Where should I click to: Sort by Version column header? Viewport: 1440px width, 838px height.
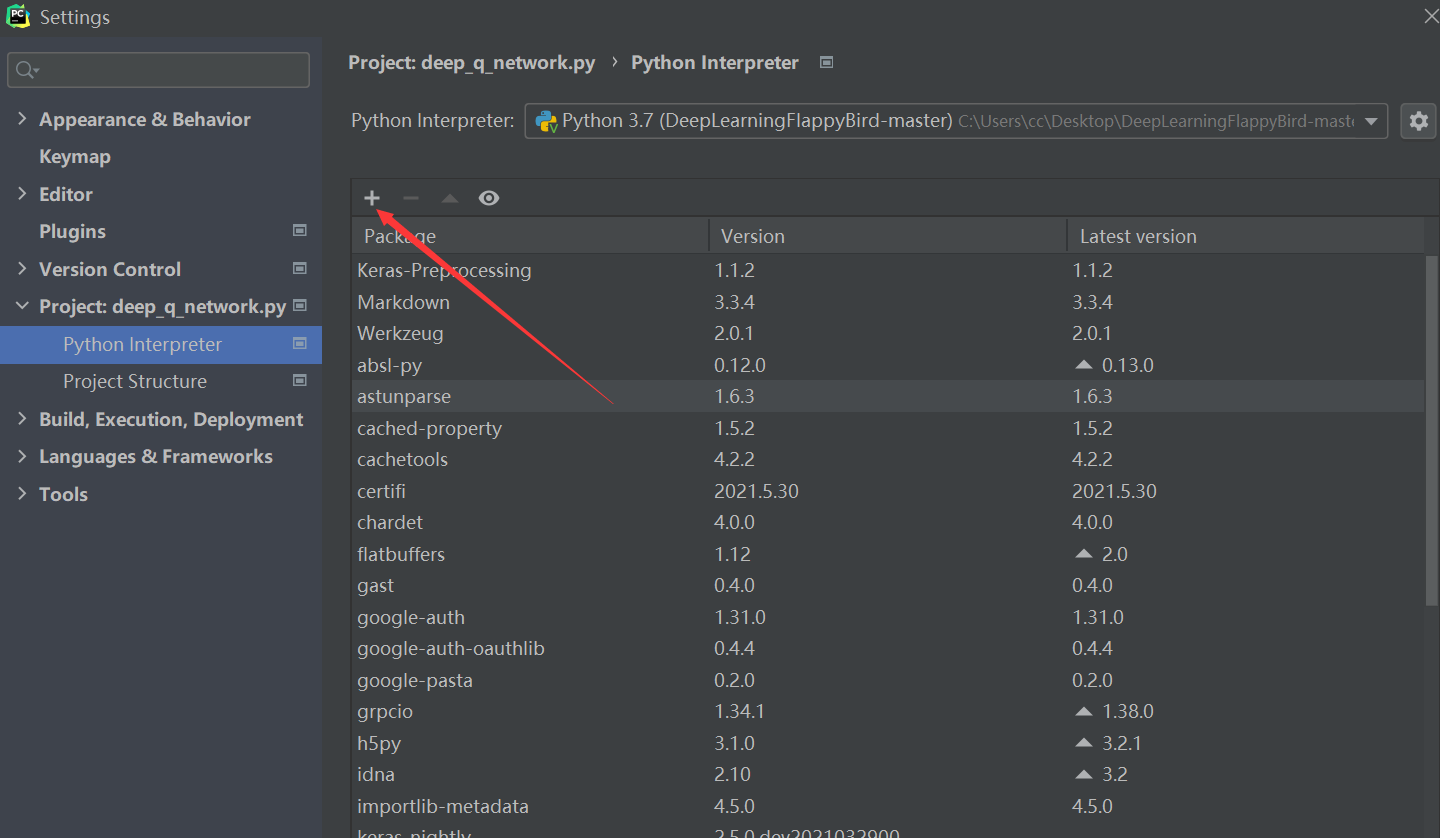click(x=888, y=236)
